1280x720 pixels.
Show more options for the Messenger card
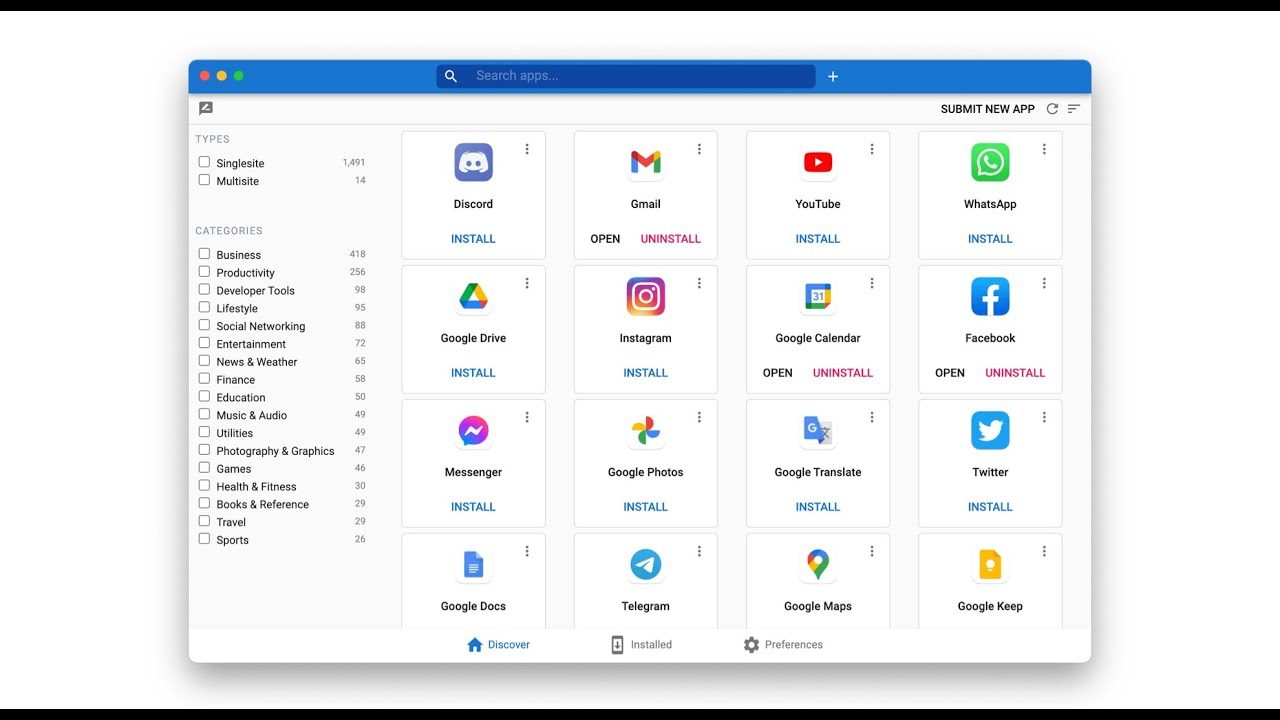[x=527, y=417]
